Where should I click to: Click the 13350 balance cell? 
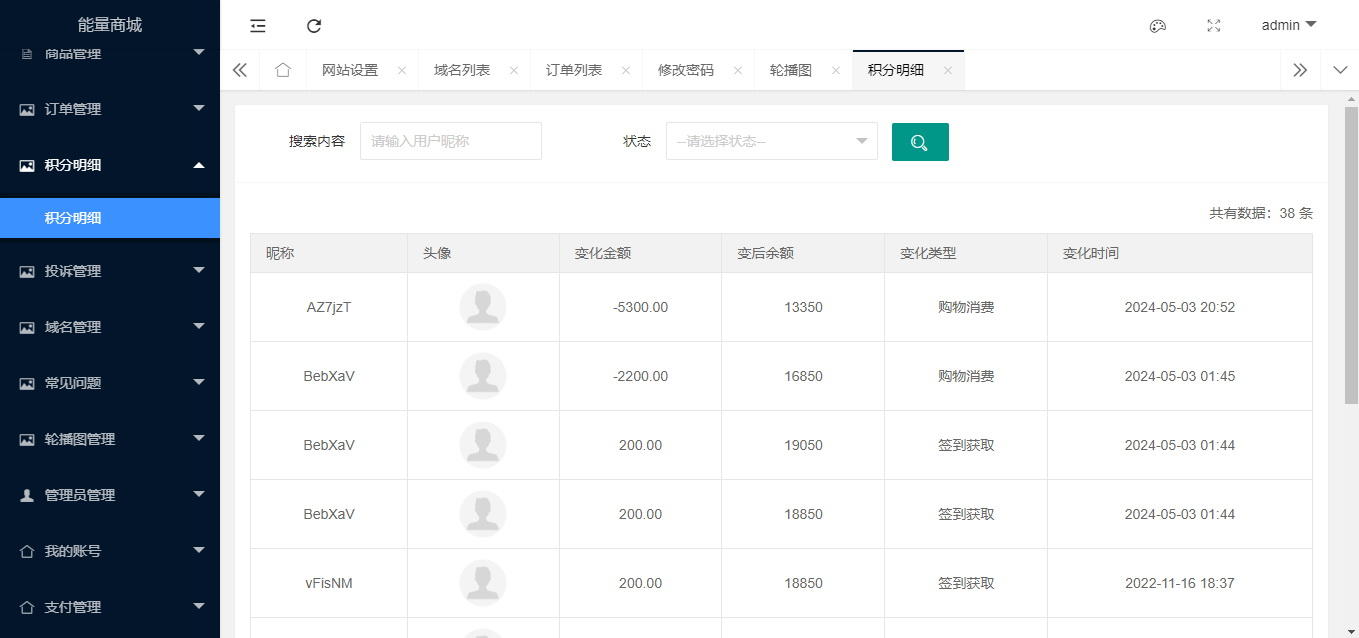point(803,307)
